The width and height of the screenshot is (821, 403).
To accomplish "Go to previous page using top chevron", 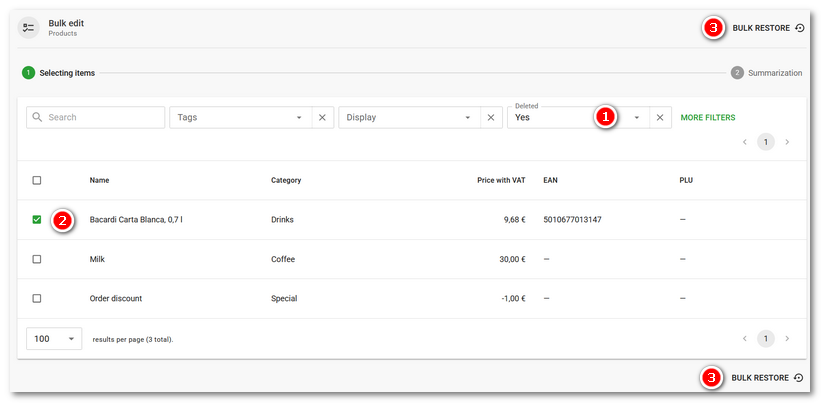I will click(744, 142).
